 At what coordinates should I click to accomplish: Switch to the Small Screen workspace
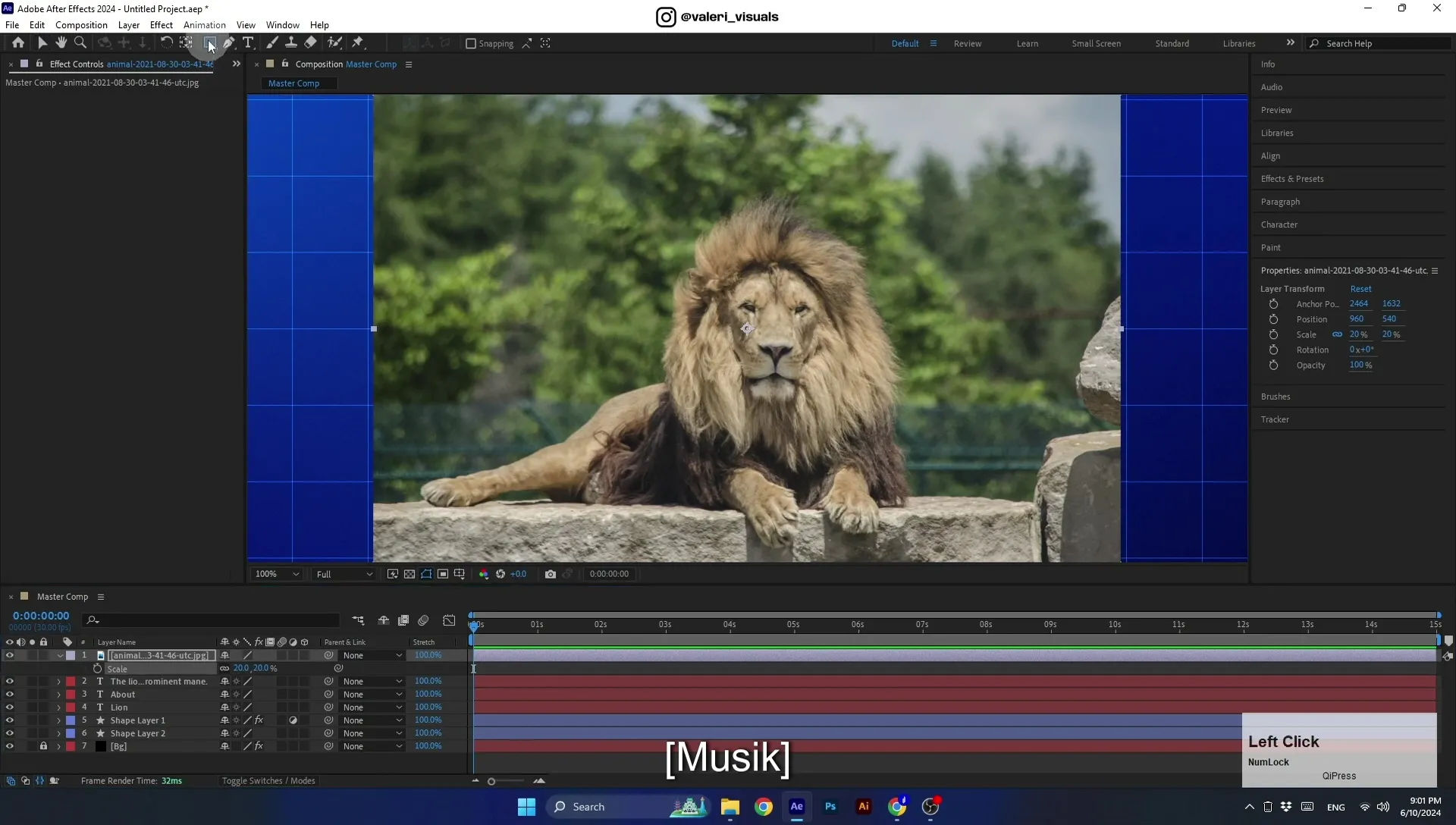[x=1096, y=44]
